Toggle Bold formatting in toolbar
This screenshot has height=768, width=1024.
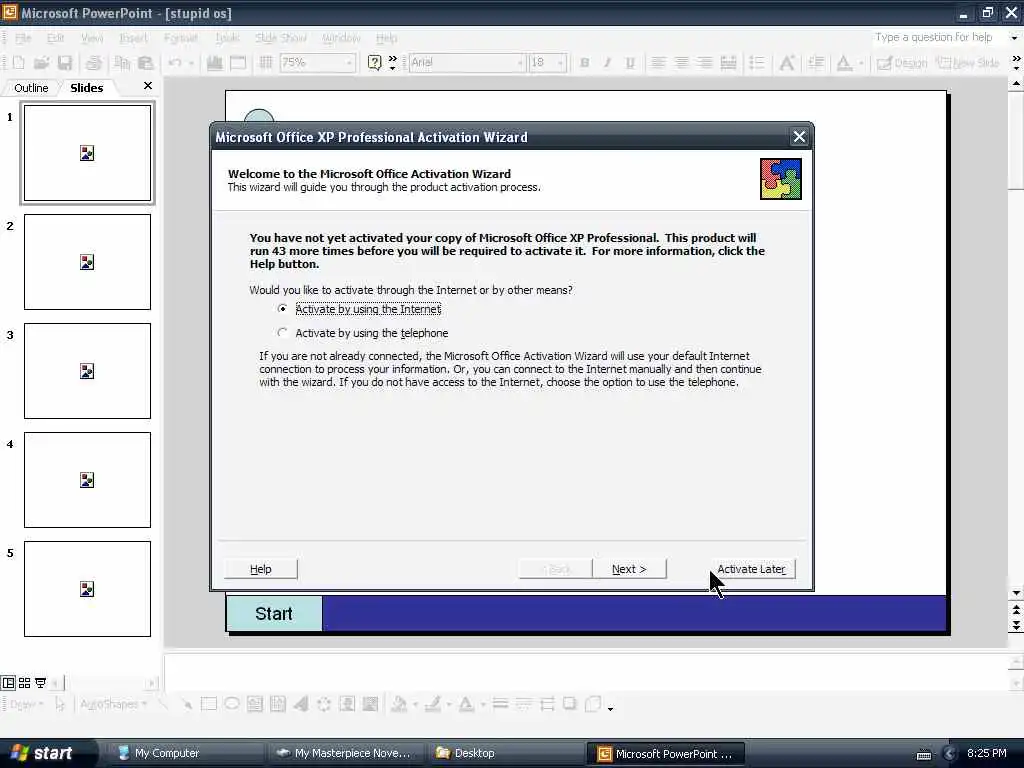pos(584,63)
